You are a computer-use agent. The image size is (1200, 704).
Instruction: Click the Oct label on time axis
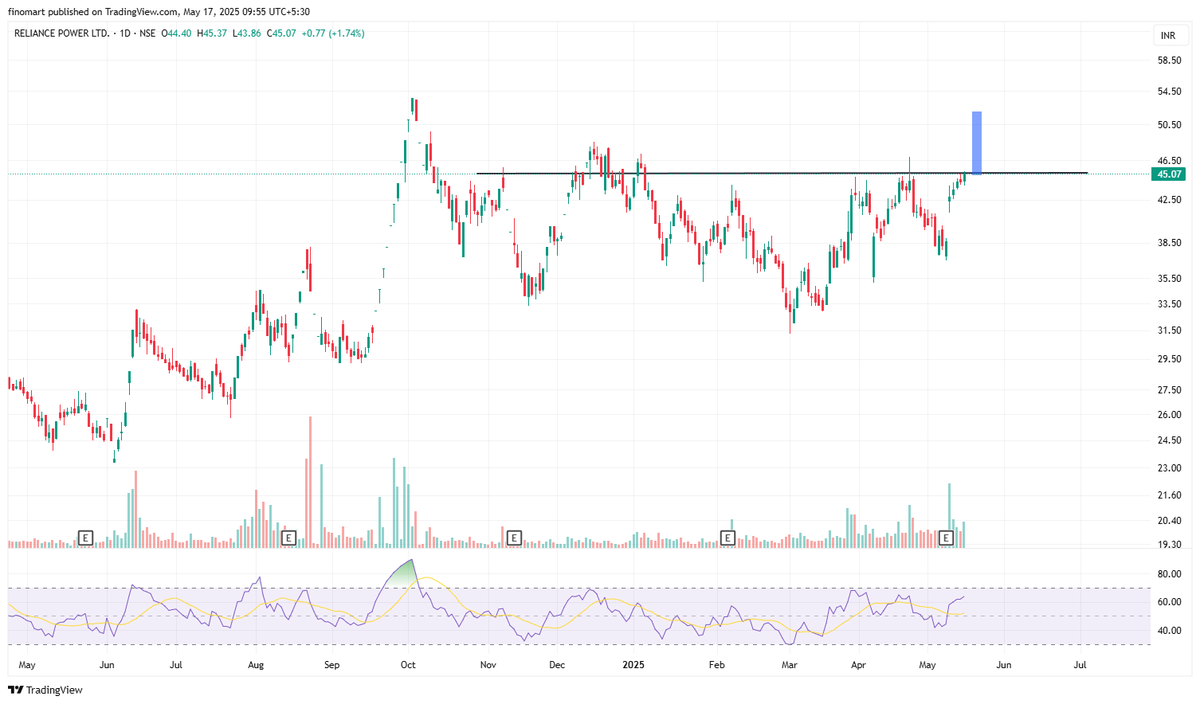pyautogui.click(x=408, y=664)
